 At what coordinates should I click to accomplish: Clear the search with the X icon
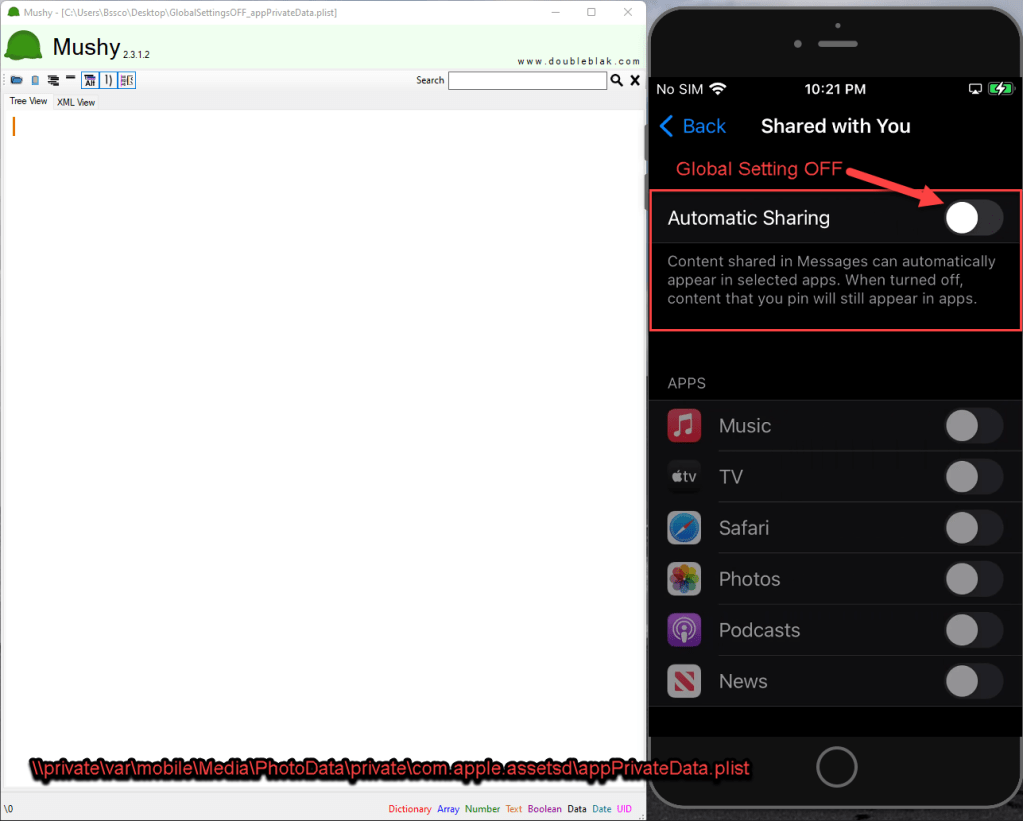[635, 80]
